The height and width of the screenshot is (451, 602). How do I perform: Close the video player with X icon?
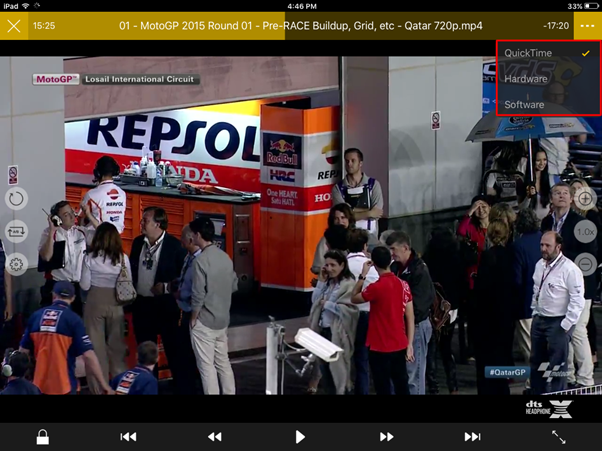(x=14, y=26)
